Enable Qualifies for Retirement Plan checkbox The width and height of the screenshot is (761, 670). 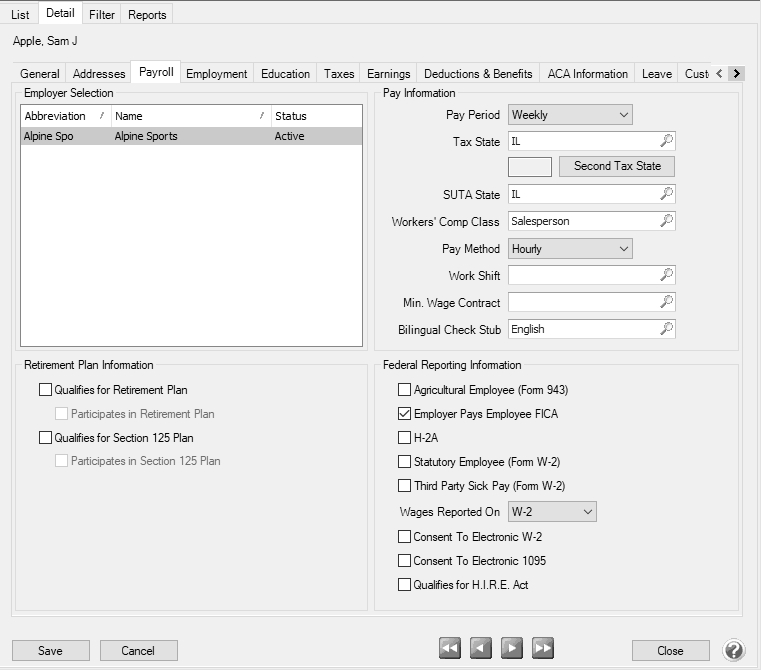[x=45, y=390]
